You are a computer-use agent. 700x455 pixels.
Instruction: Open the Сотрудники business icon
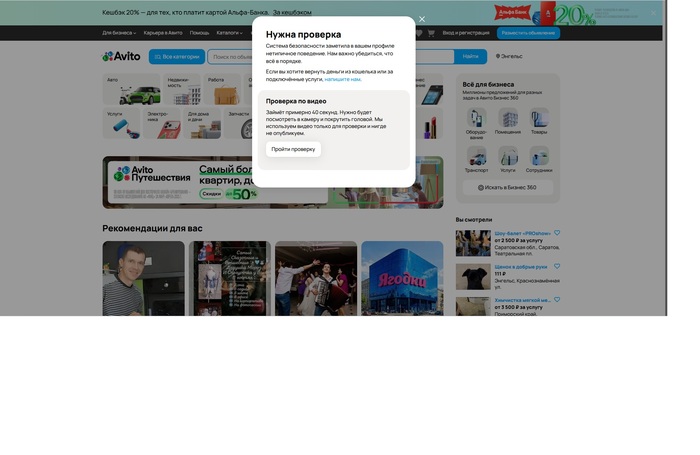pyautogui.click(x=539, y=160)
